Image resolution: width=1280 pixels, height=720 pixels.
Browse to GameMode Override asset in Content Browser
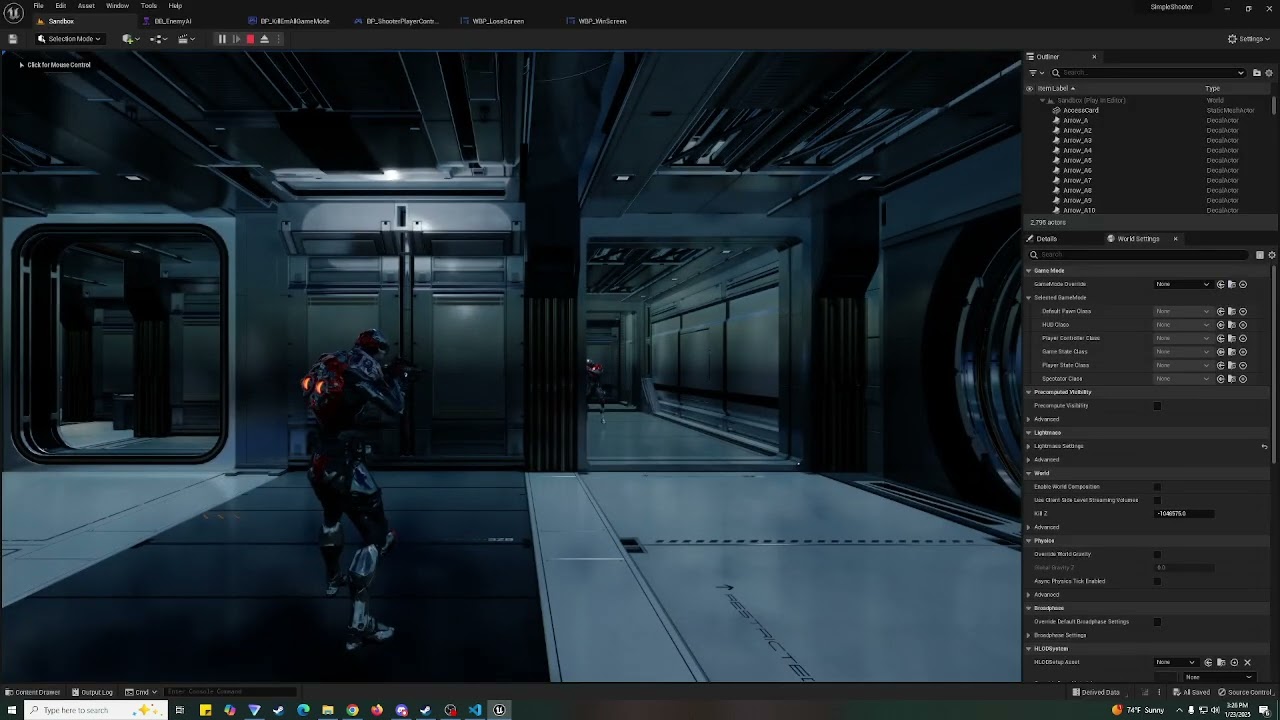[x=1231, y=284]
